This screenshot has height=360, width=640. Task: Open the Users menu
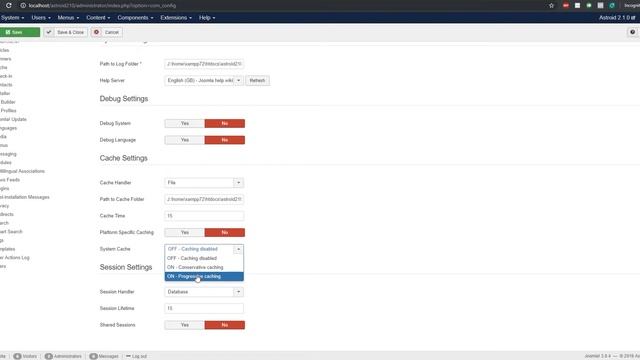click(41, 18)
